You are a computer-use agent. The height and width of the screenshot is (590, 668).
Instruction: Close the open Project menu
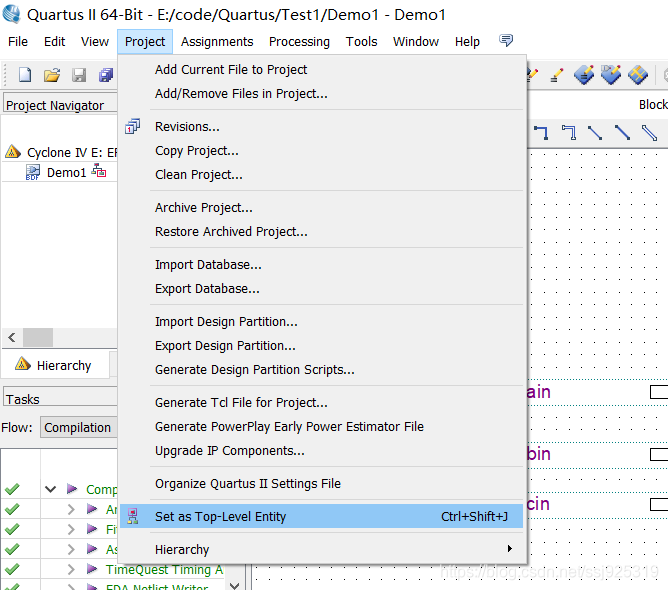pos(145,42)
